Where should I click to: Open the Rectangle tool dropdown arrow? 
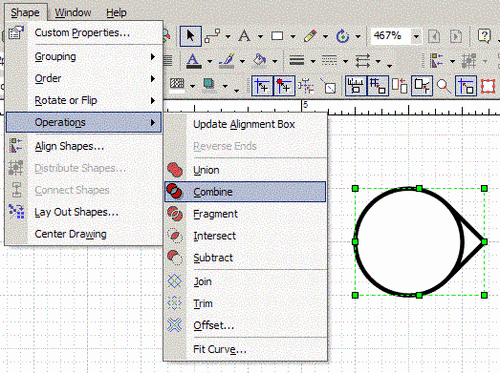tap(293, 36)
